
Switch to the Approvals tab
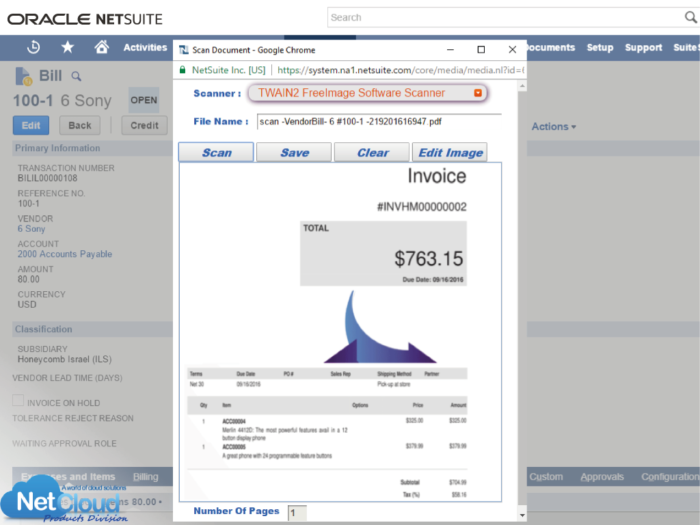[x=602, y=477]
